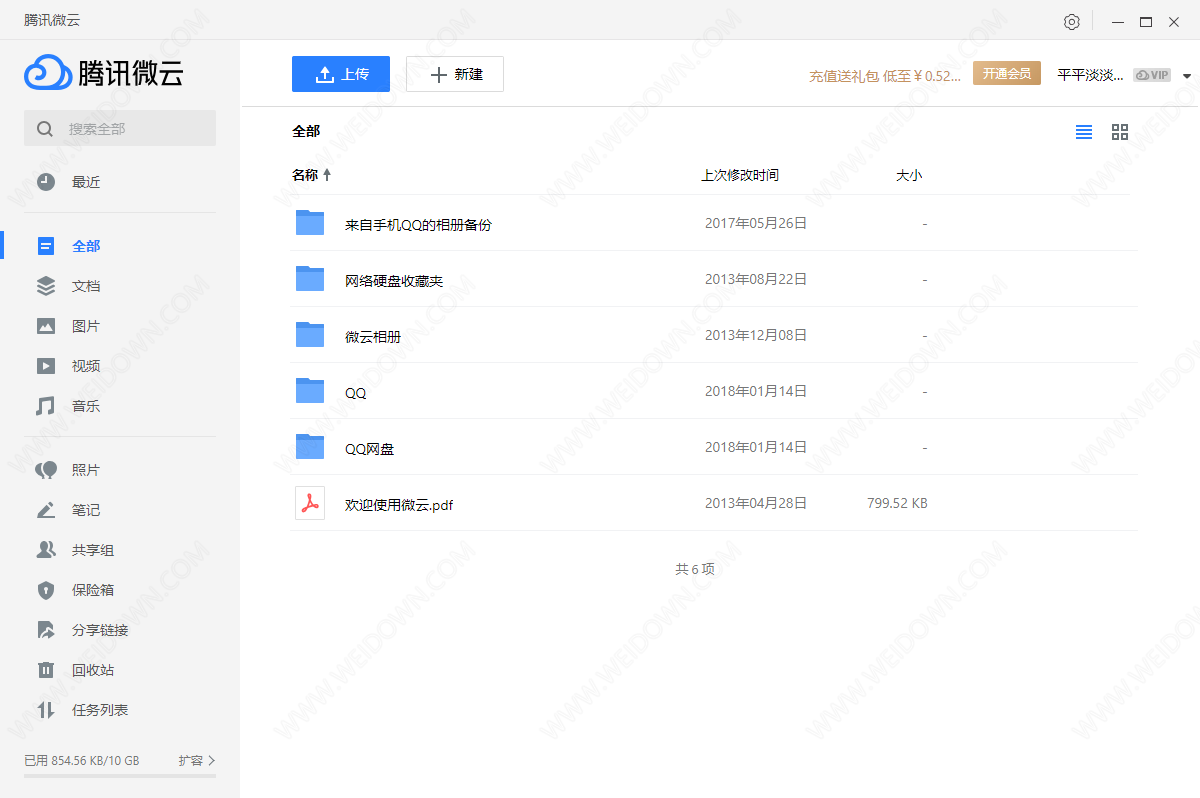Select the 全部 file icon in sidebar
This screenshot has width=1200, height=798.
(46, 246)
